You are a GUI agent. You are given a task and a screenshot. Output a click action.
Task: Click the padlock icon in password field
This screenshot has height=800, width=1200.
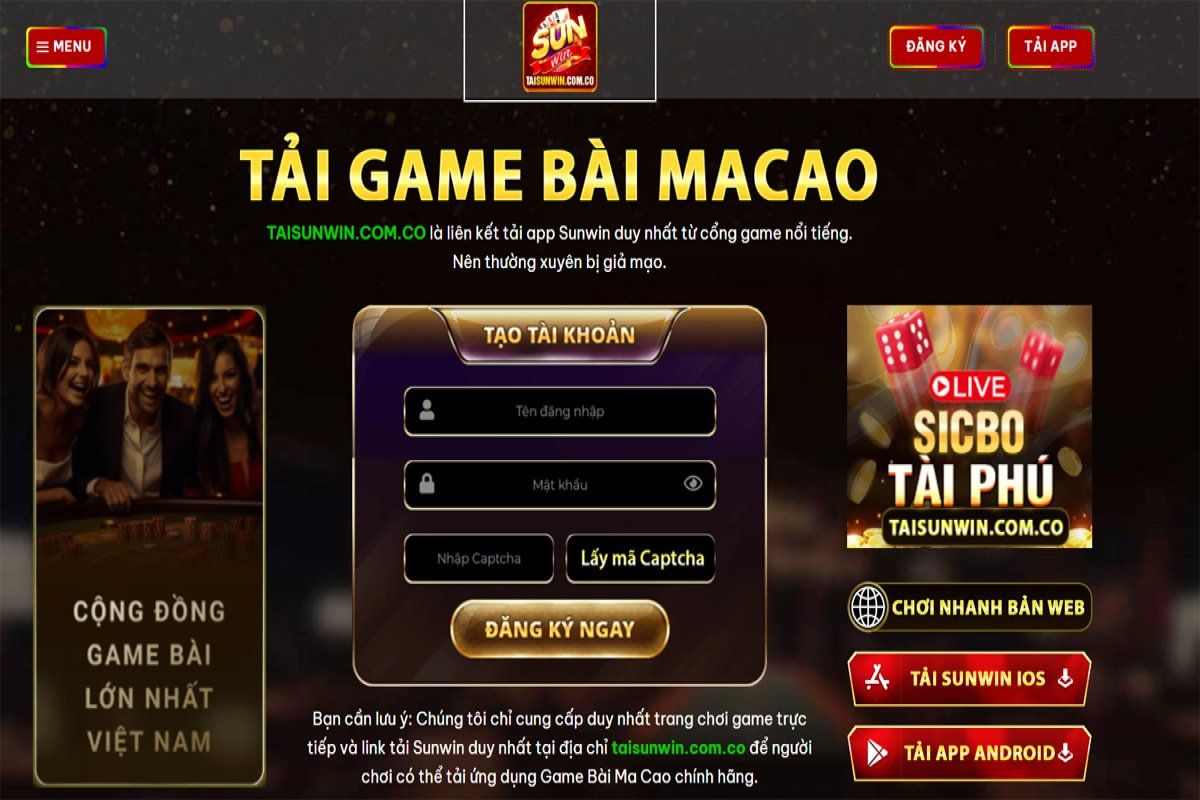[427, 485]
